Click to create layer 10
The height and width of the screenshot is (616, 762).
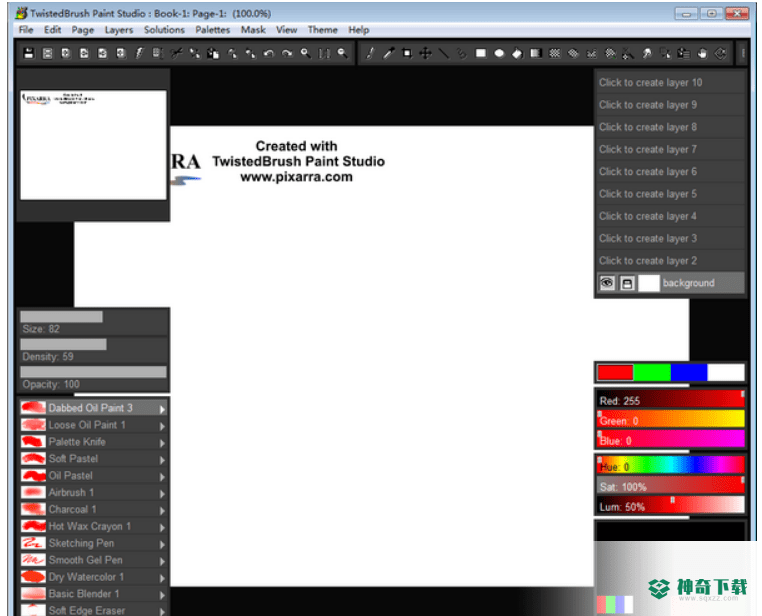(x=670, y=83)
